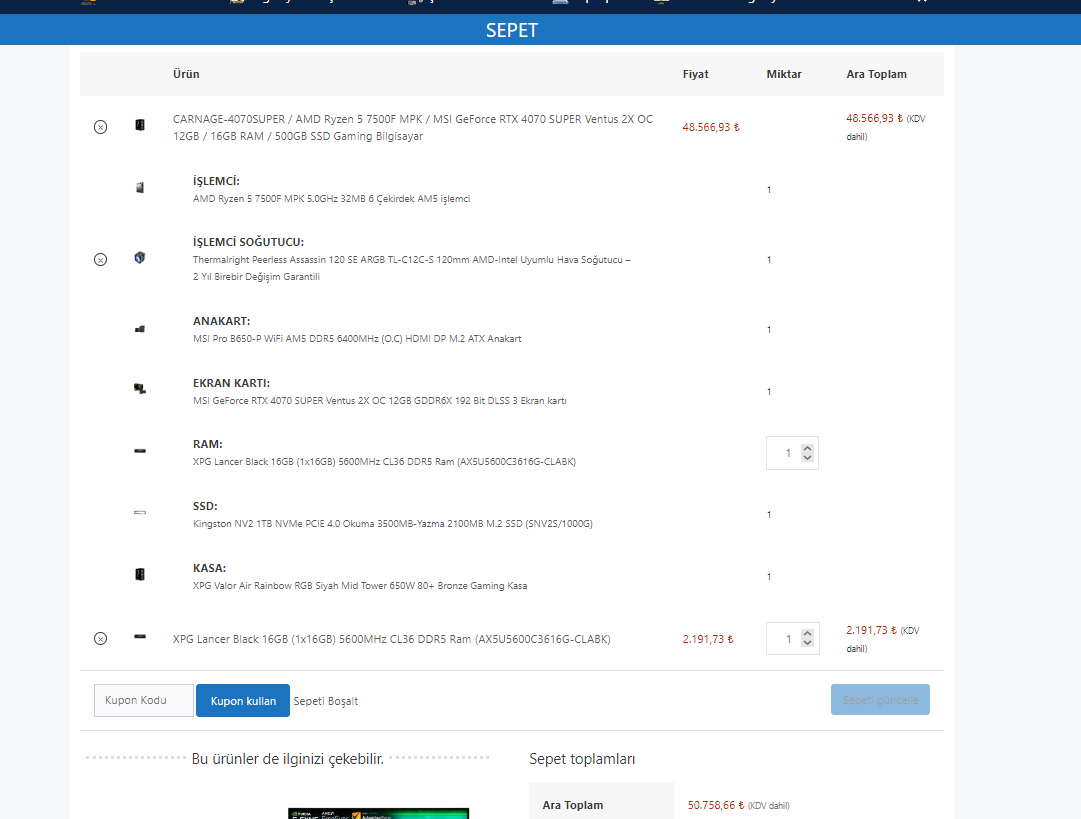The image size is (1081, 819).
Task: Increase quantity of RAM component in CARNAGE build
Action: tap(807, 448)
